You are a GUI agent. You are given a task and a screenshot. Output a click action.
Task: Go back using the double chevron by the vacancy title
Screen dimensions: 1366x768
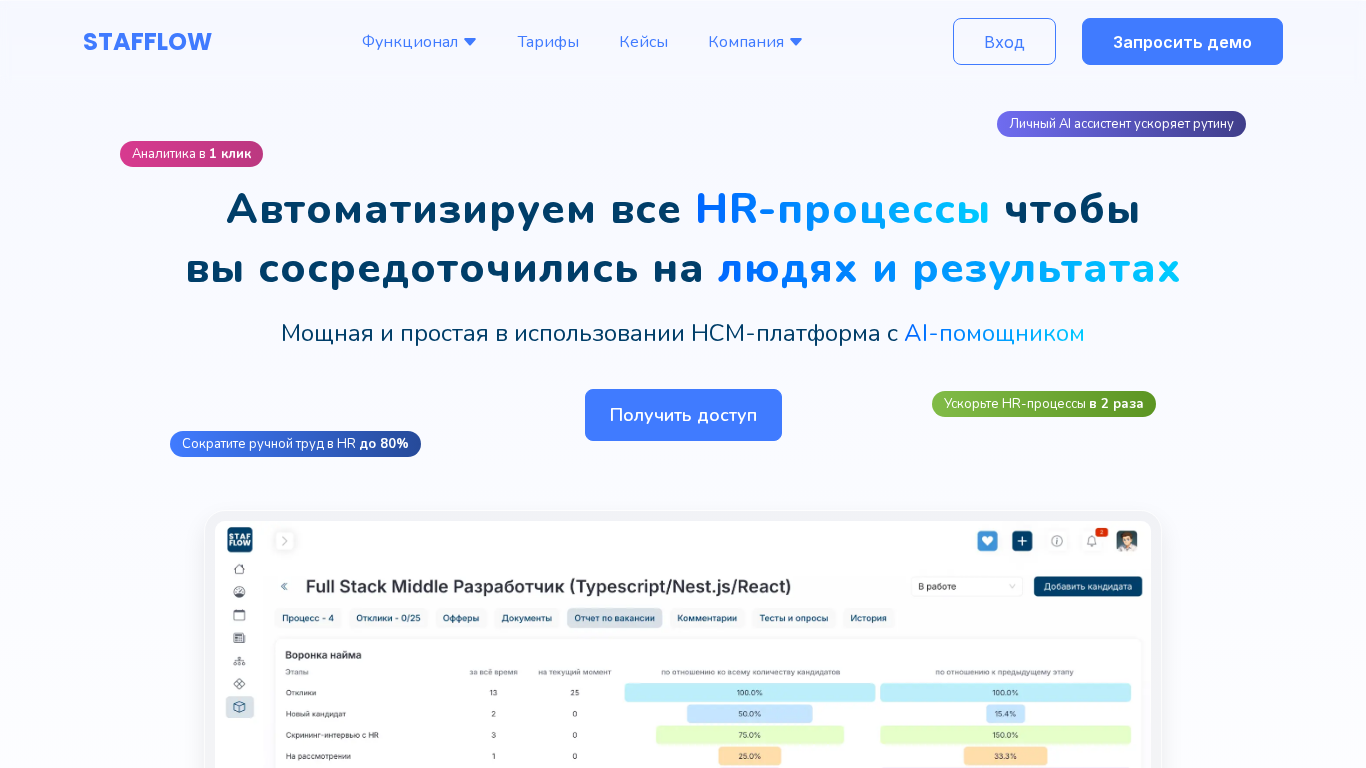click(284, 587)
